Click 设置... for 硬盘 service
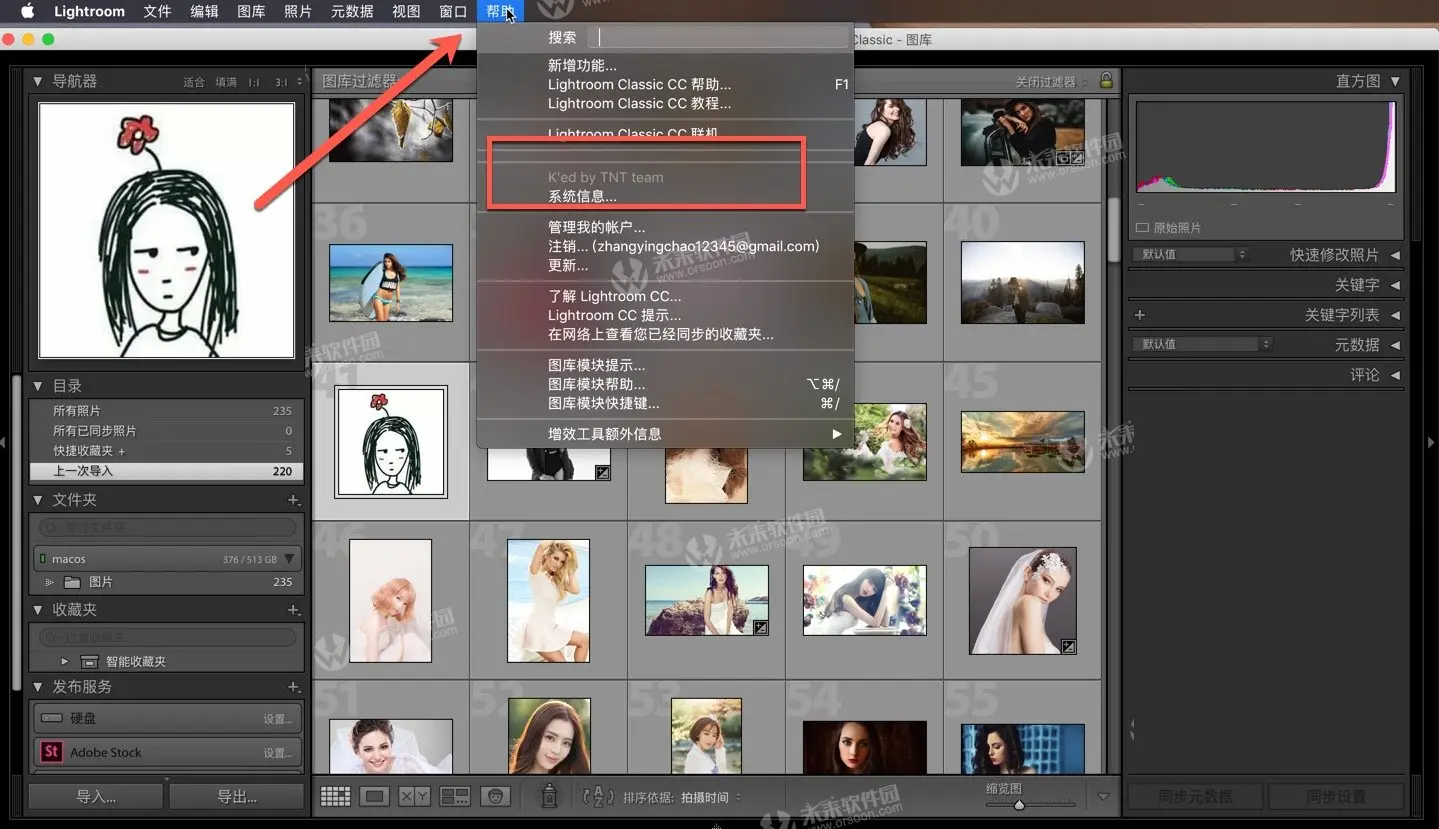Screen dimensions: 1439x829 click(x=278, y=719)
